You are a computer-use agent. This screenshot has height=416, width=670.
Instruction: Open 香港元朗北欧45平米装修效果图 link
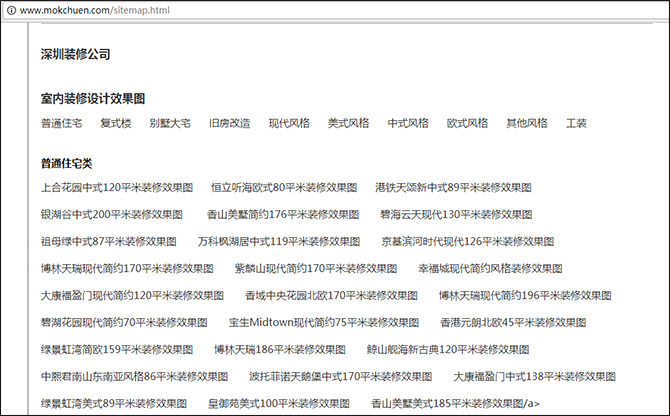click(x=513, y=322)
